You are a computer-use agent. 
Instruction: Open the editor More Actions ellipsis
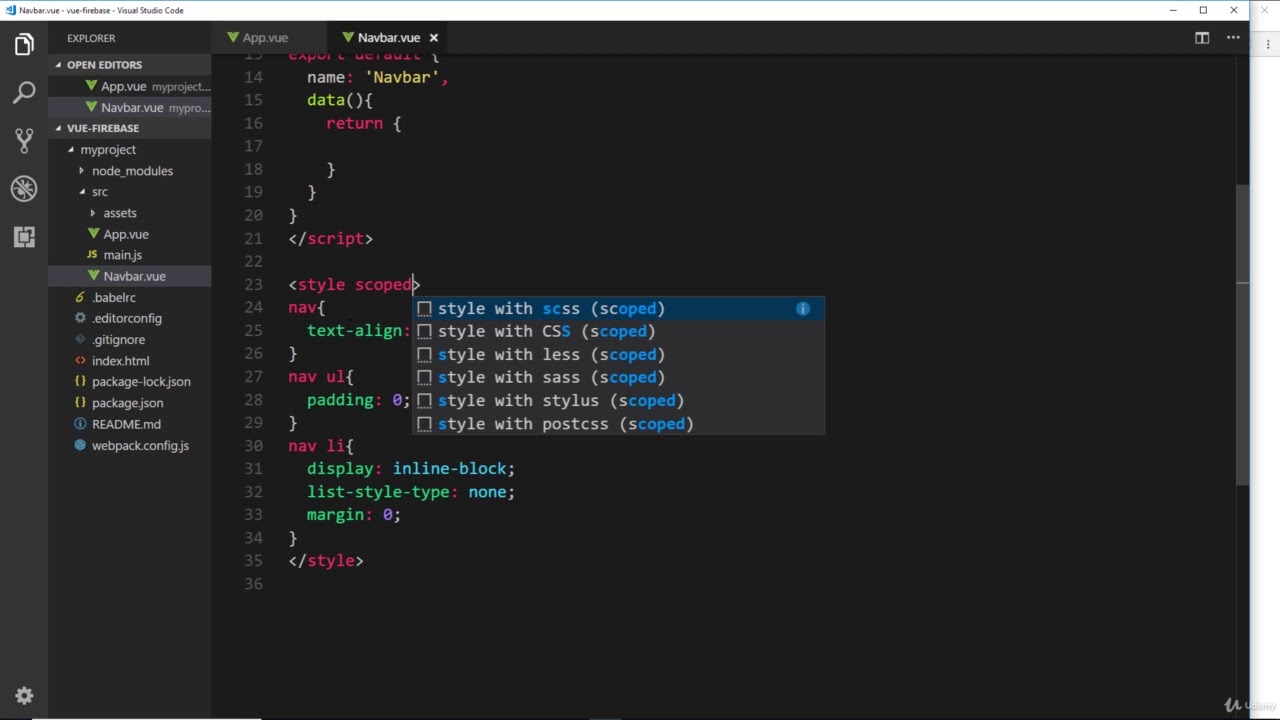coord(1234,38)
